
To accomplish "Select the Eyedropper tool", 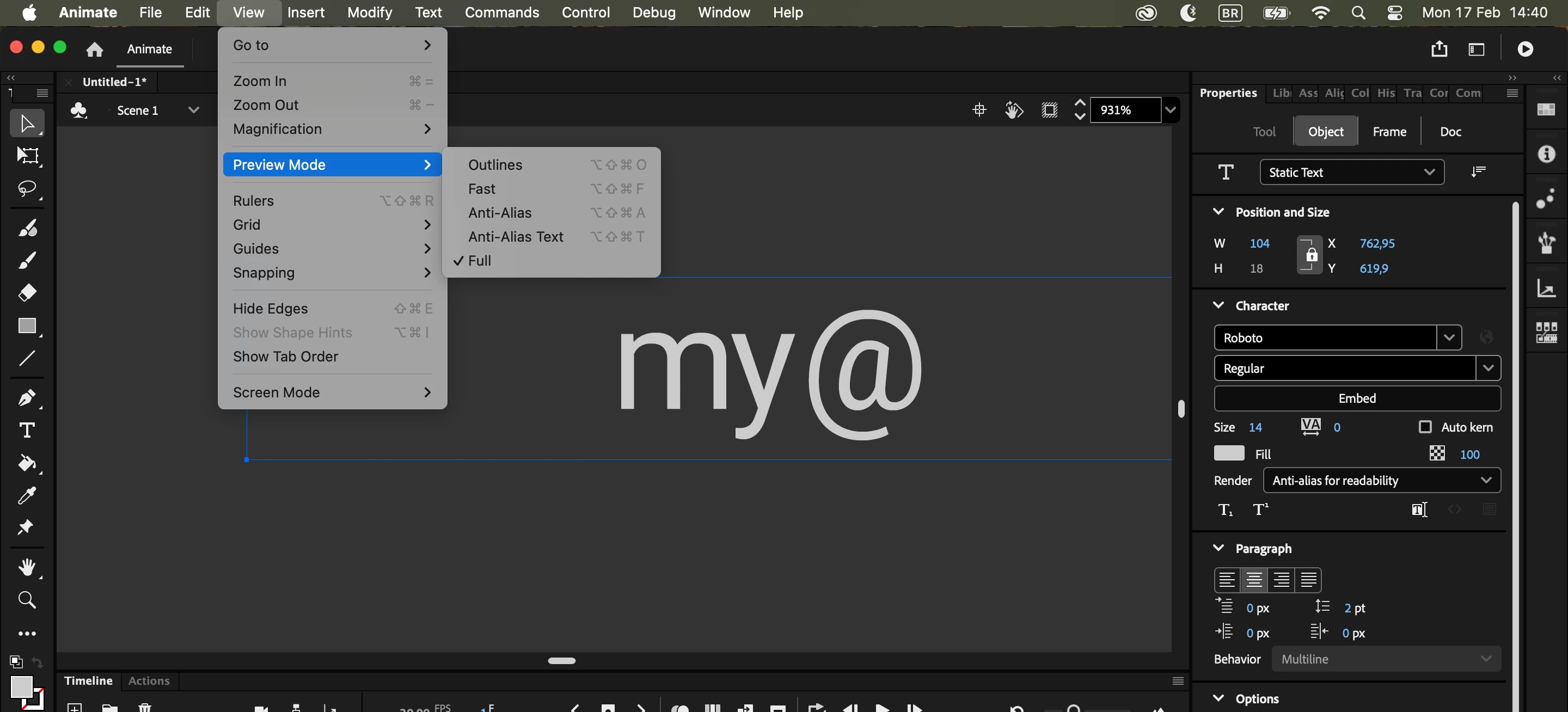I will coord(27,495).
